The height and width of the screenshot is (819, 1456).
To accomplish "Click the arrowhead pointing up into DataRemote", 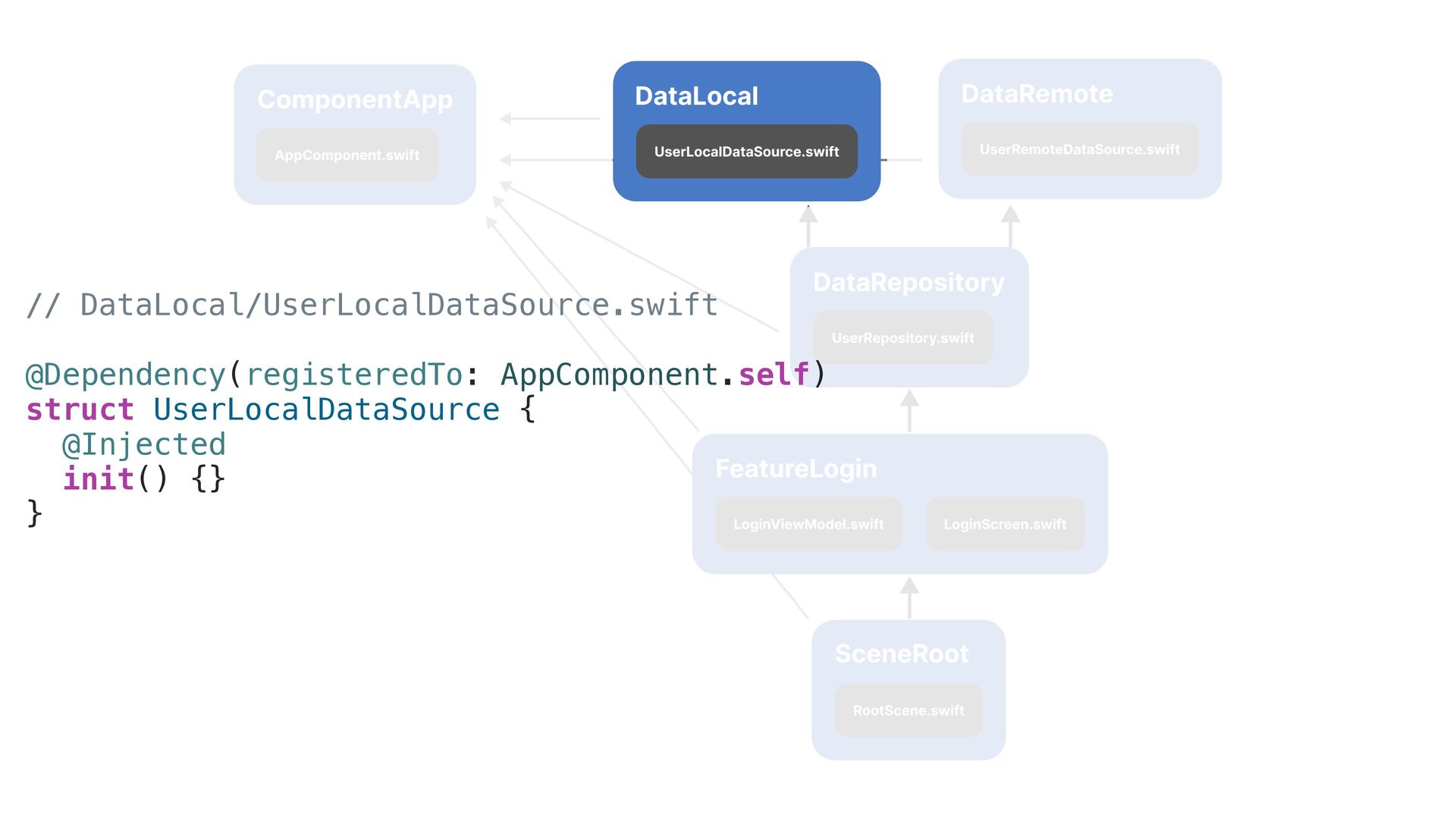I will 1010,215.
